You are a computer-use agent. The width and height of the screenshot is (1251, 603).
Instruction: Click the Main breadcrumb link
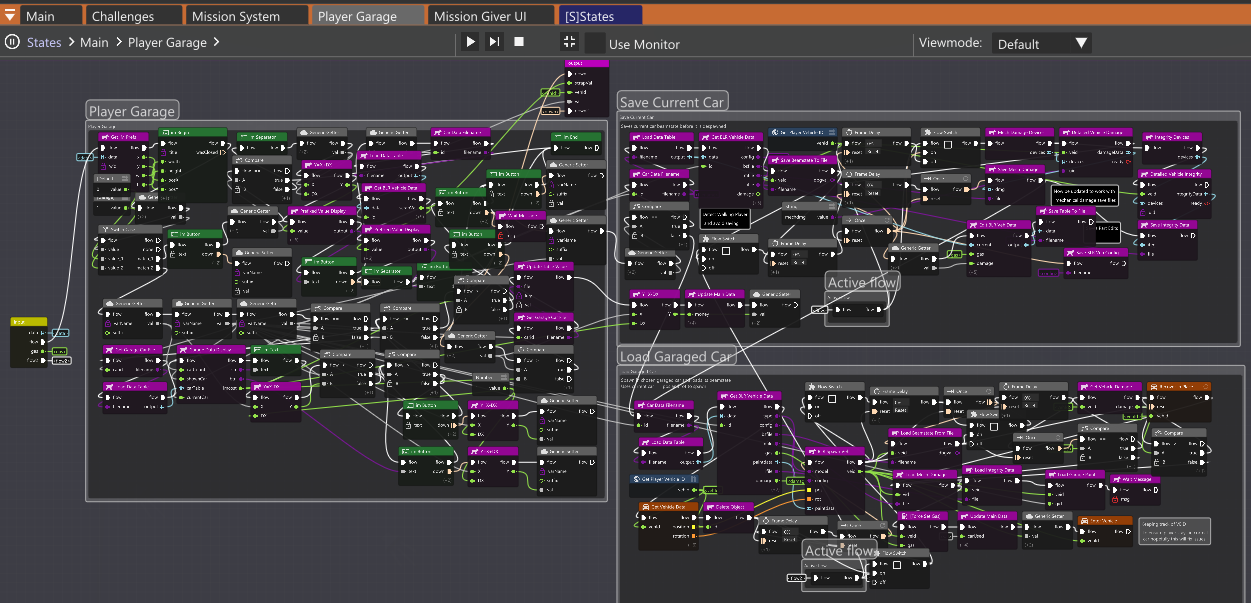point(95,42)
